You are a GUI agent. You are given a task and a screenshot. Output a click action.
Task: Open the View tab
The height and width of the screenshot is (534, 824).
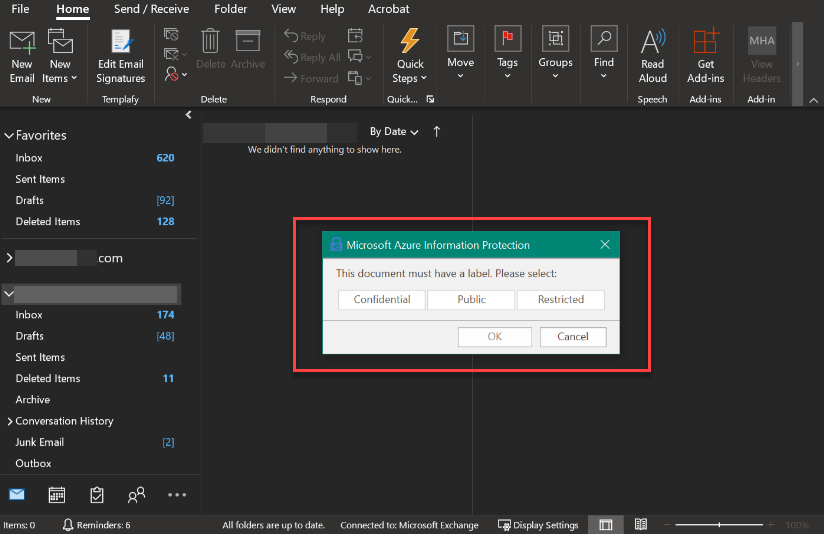pyautogui.click(x=283, y=9)
